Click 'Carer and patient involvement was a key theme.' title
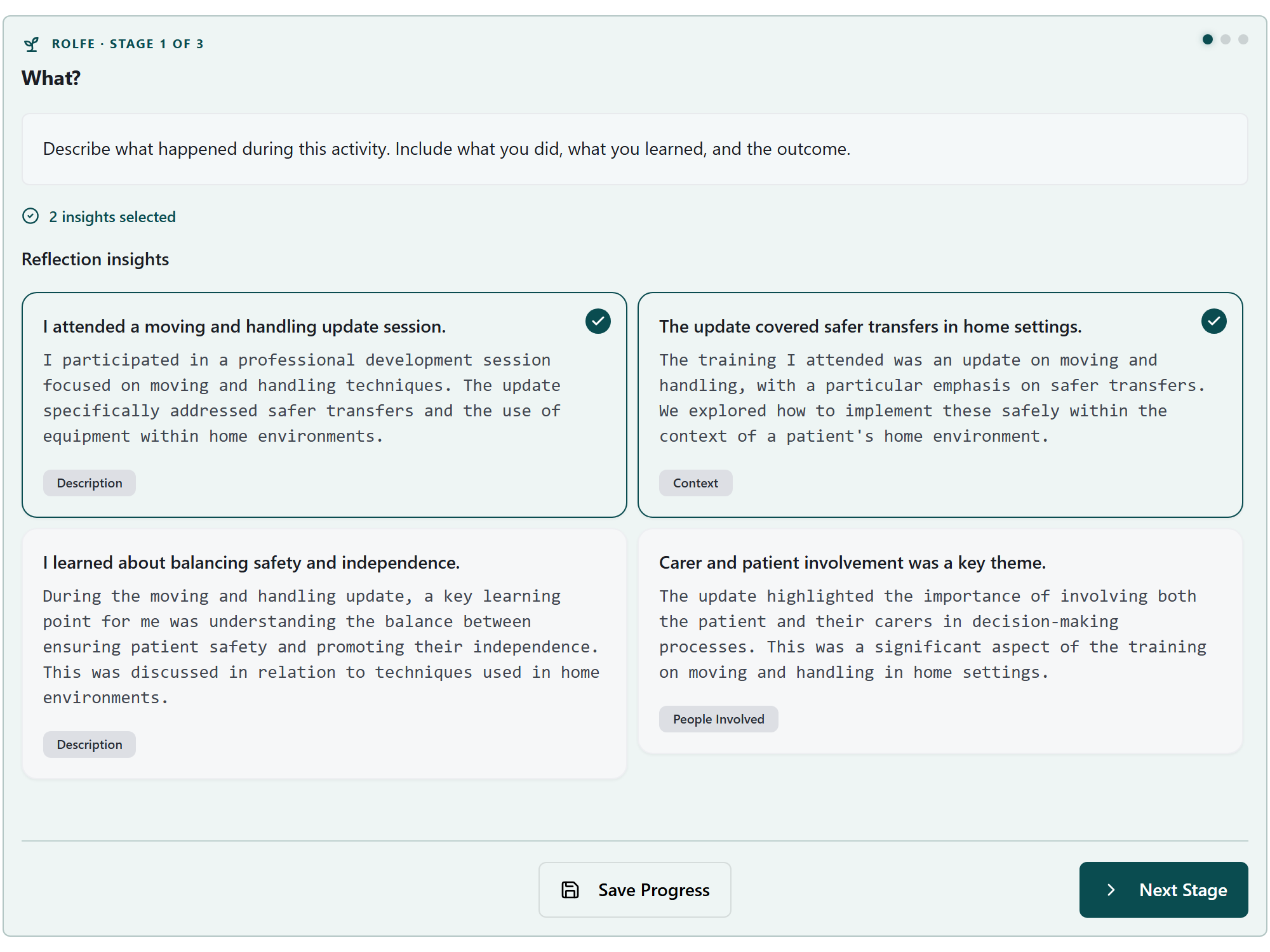1270x952 pixels. 852,562
